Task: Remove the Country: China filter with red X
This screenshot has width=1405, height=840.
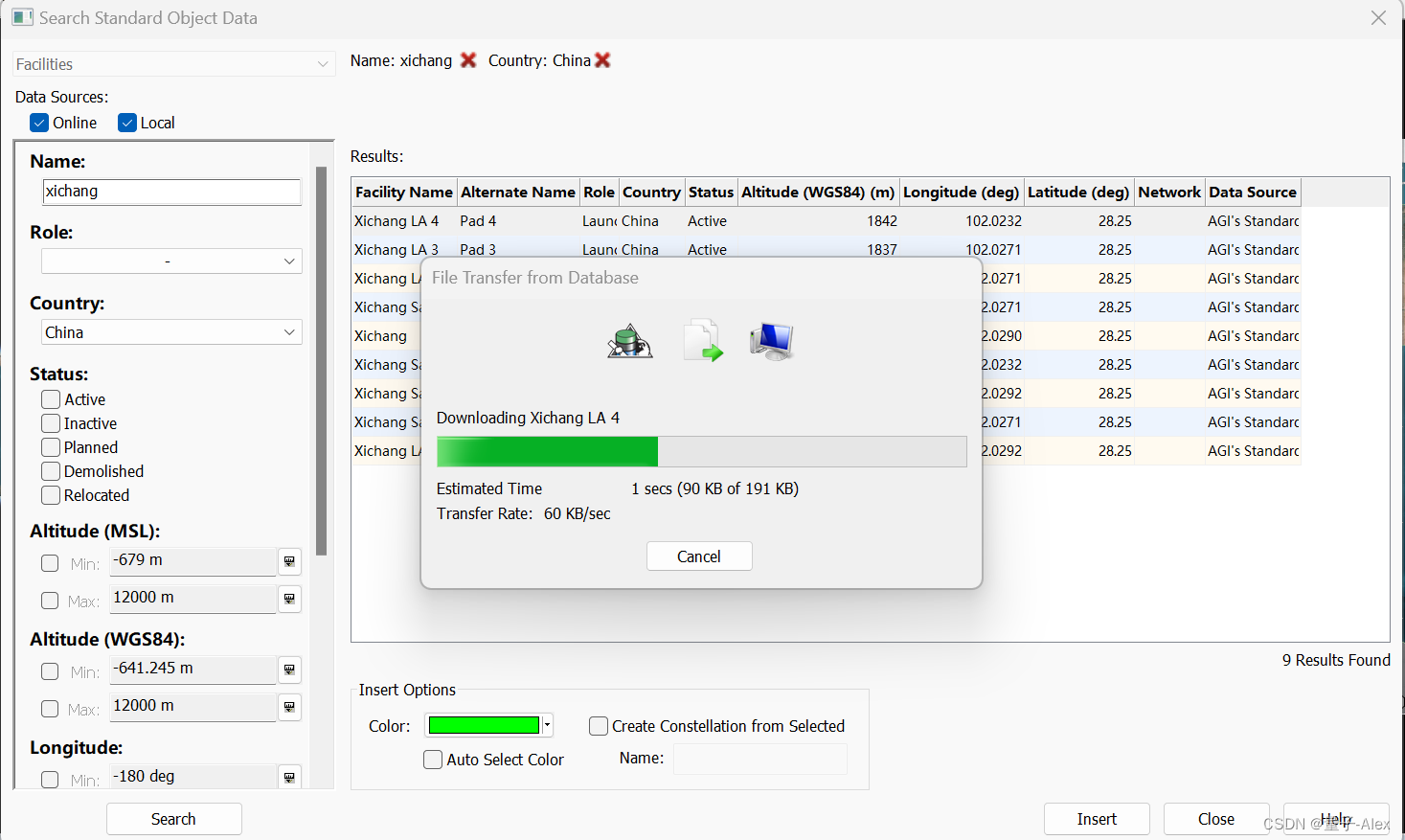Action: click(x=602, y=60)
